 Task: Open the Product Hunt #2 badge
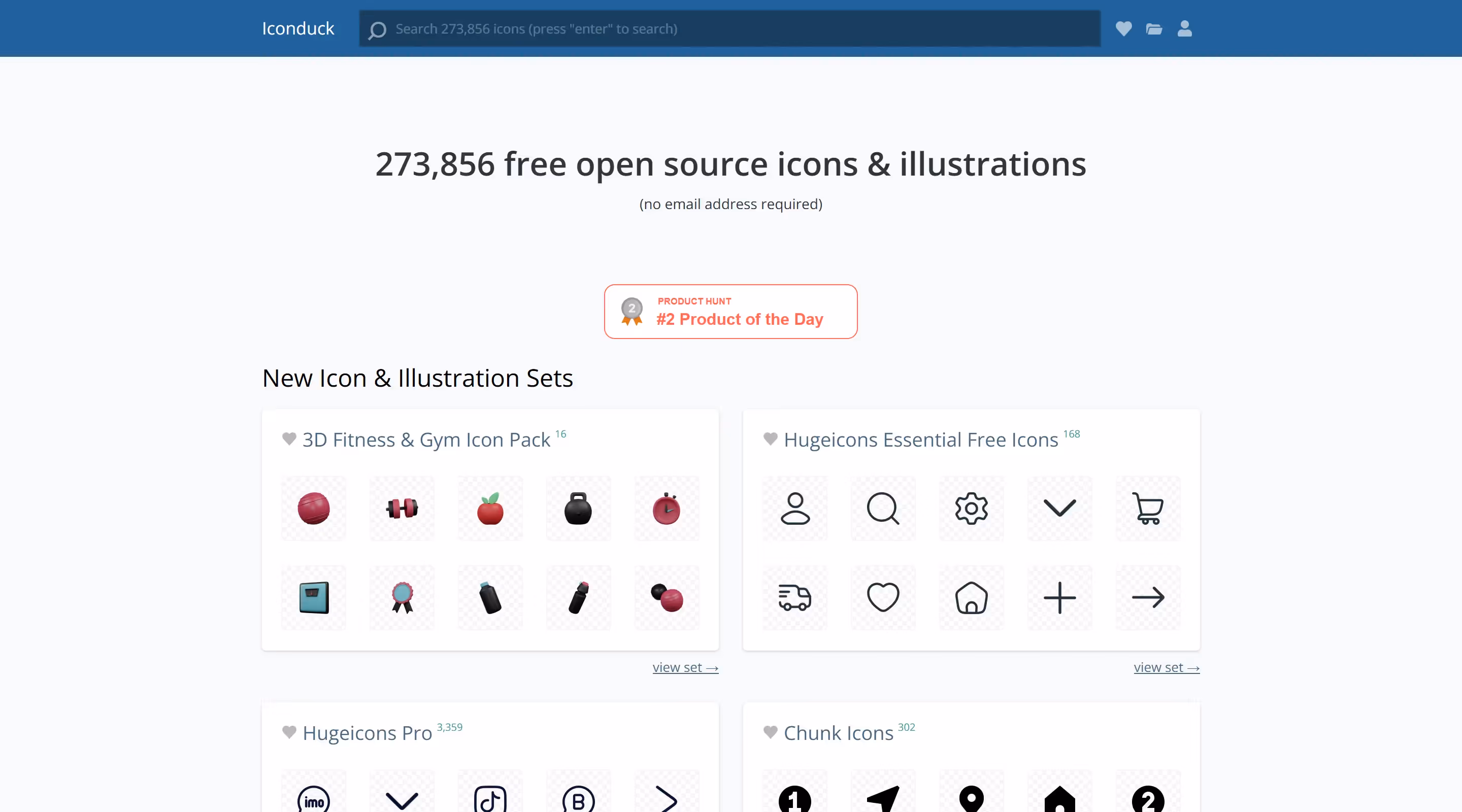point(731,312)
